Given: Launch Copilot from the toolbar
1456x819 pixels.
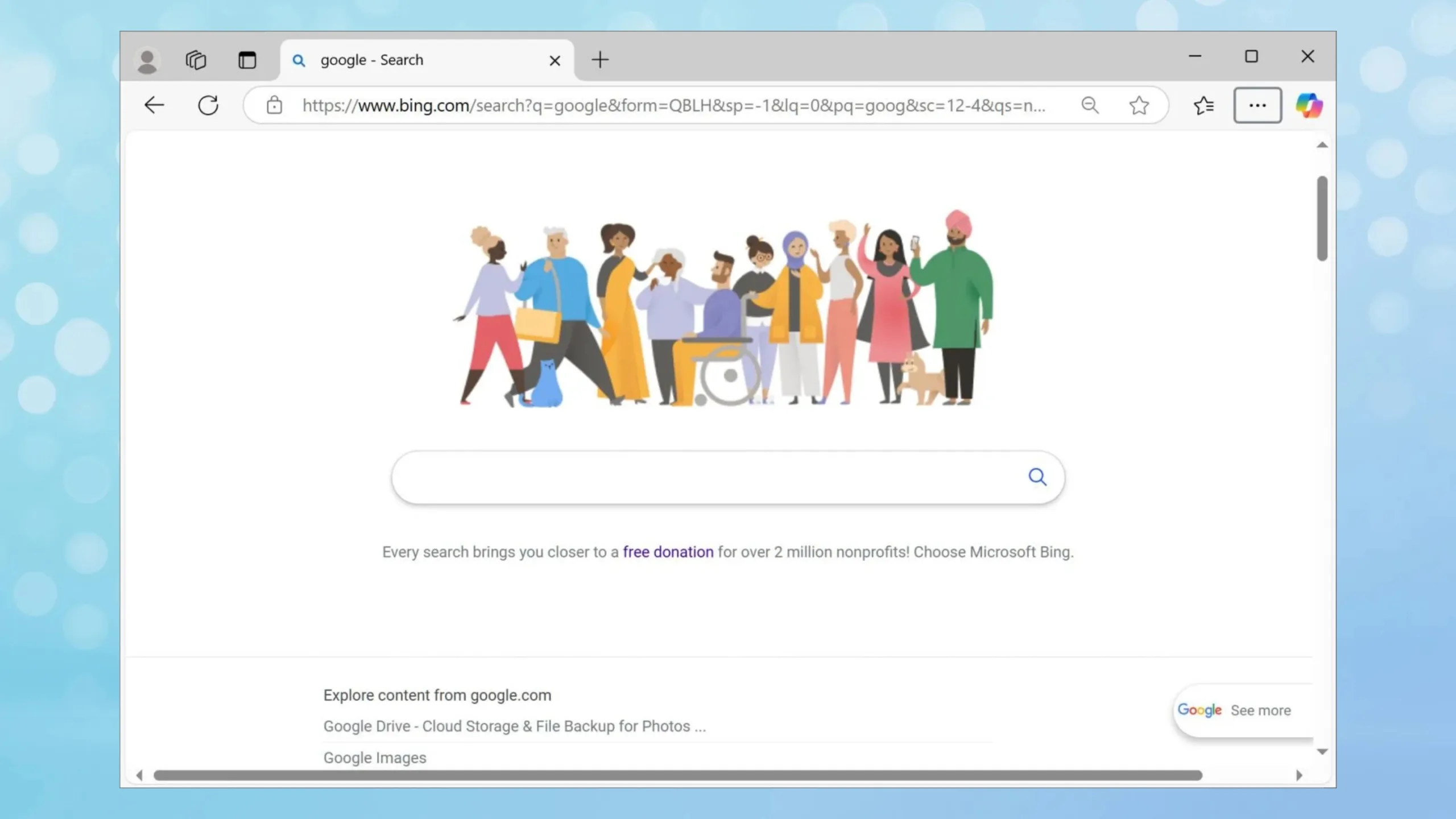Looking at the screenshot, I should [x=1309, y=105].
